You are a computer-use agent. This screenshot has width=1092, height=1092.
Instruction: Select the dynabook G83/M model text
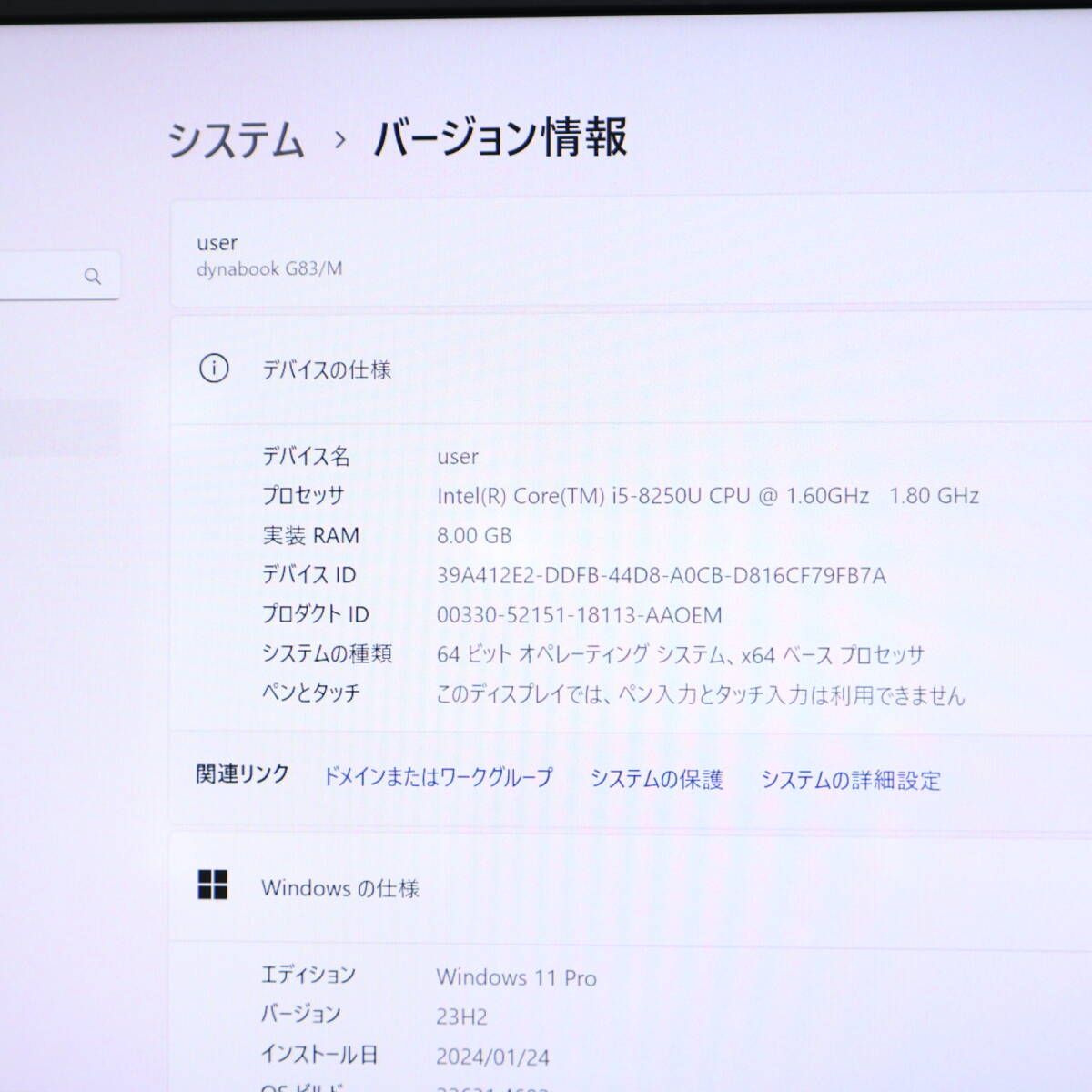(x=269, y=269)
